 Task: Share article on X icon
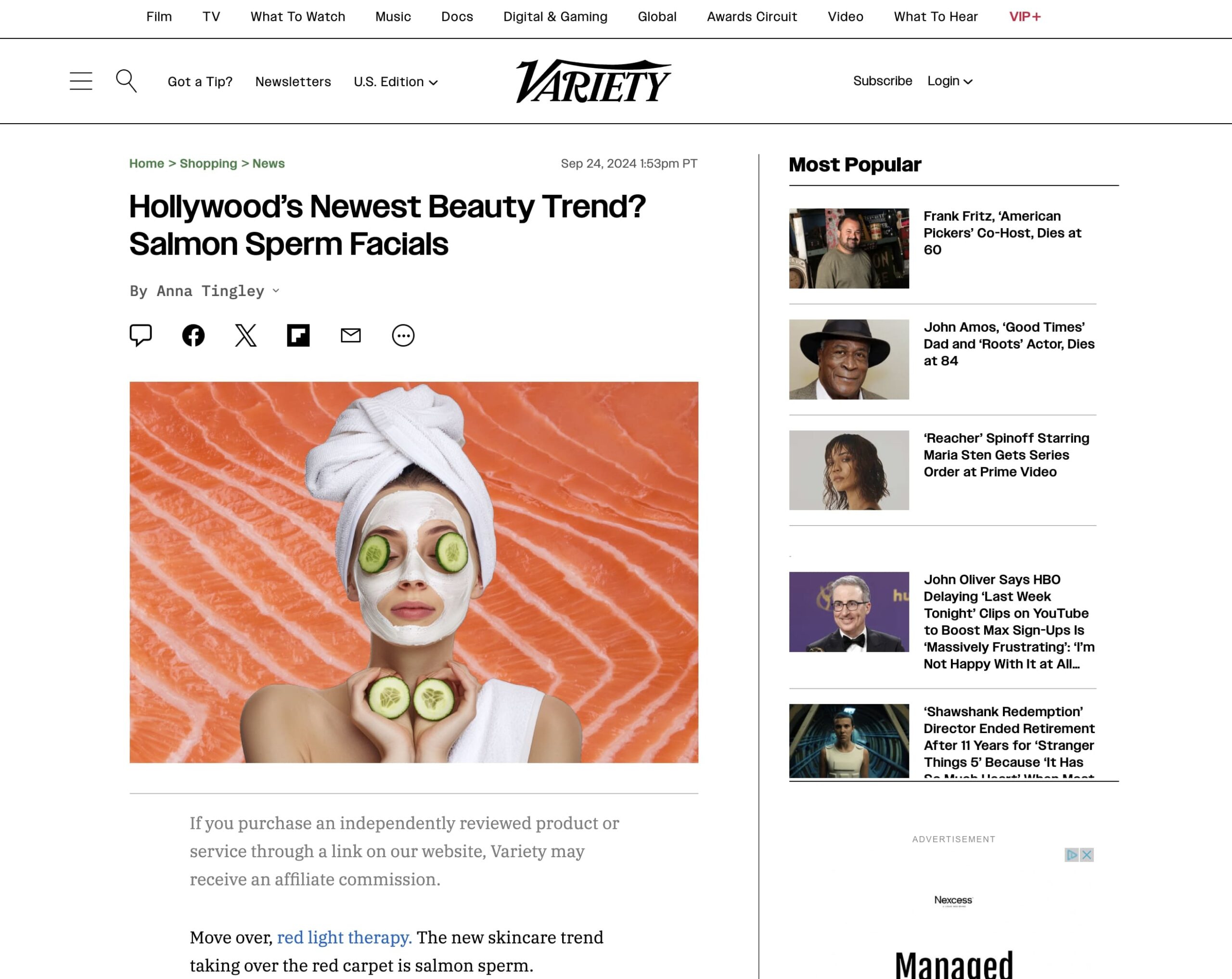[x=246, y=335]
